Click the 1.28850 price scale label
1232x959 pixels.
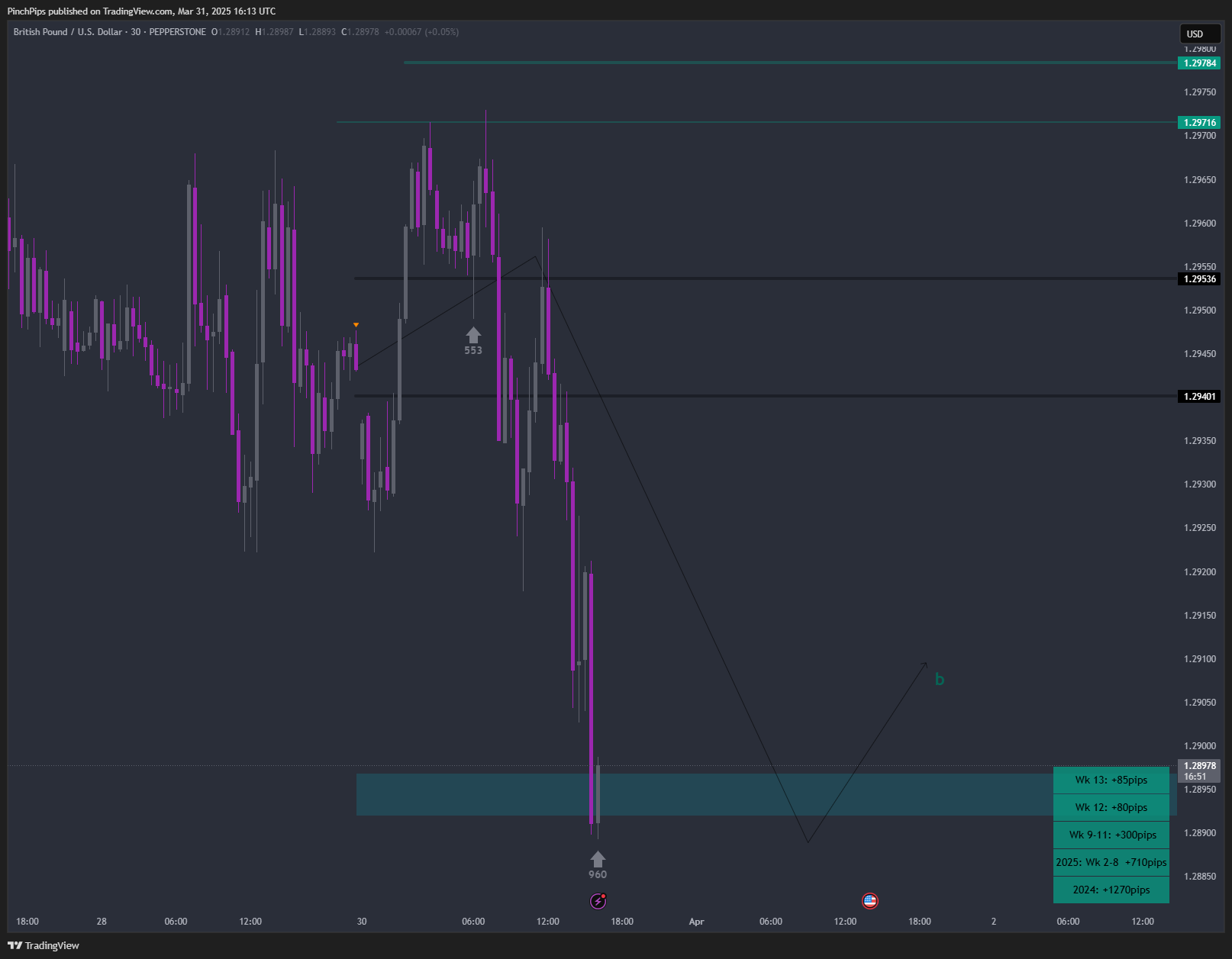click(x=1200, y=877)
